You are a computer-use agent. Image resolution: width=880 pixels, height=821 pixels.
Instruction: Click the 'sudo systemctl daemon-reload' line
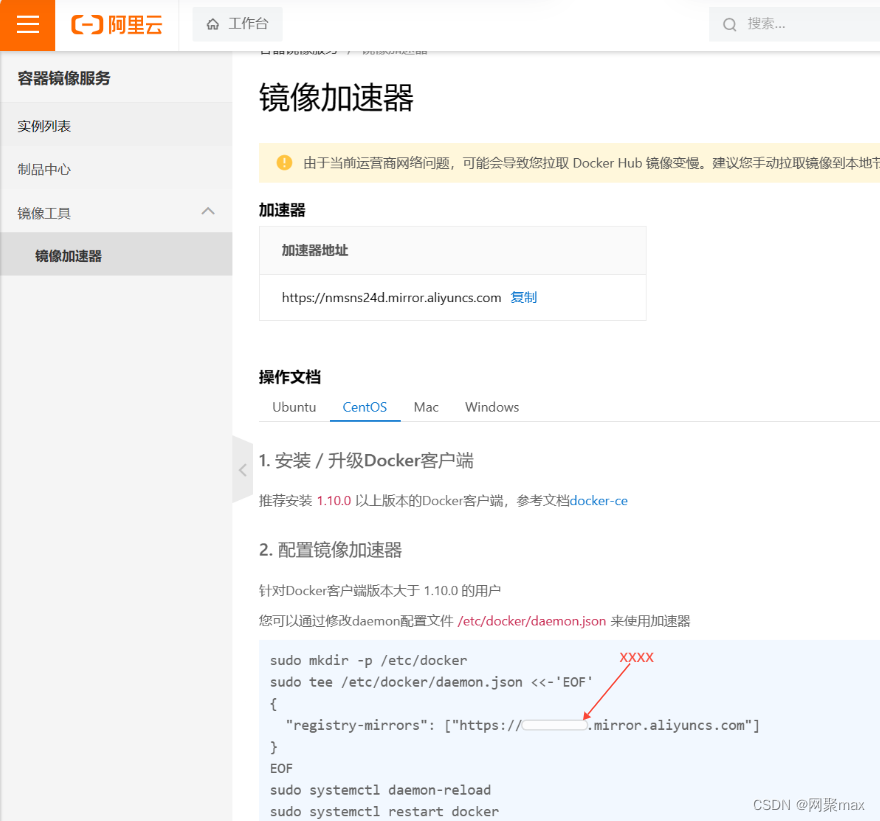coord(380,790)
